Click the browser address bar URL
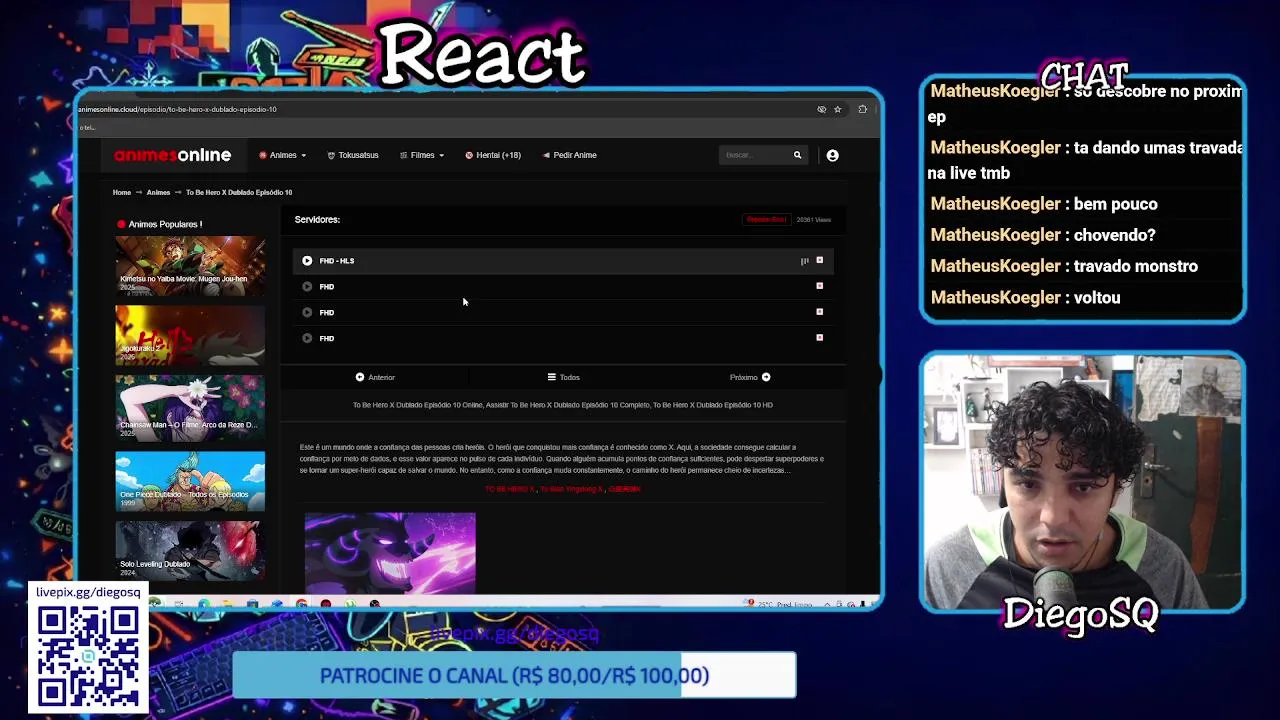 [178, 109]
